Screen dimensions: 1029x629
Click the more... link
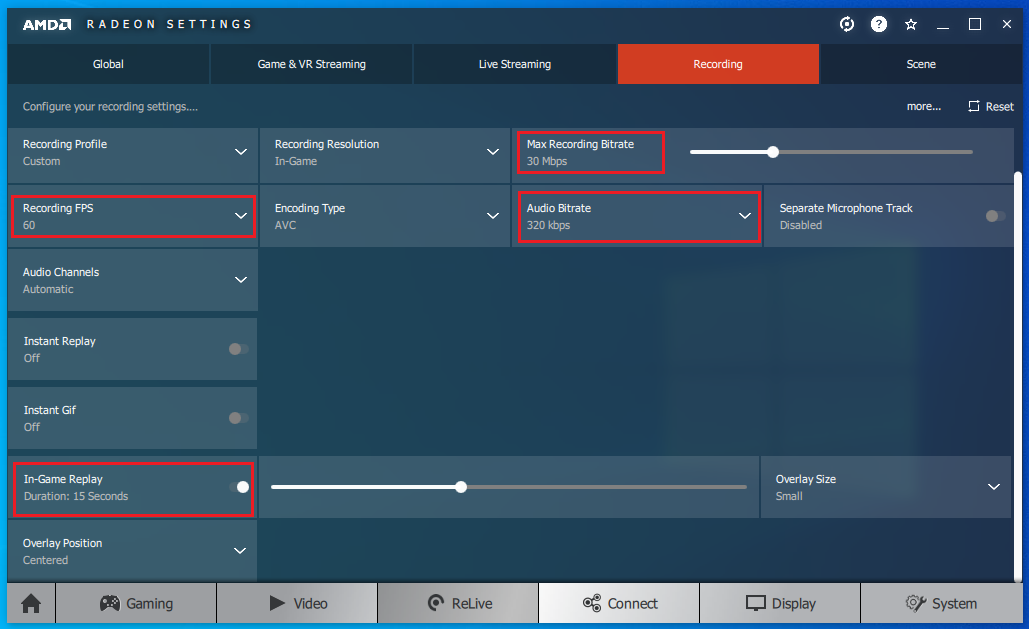(923, 106)
